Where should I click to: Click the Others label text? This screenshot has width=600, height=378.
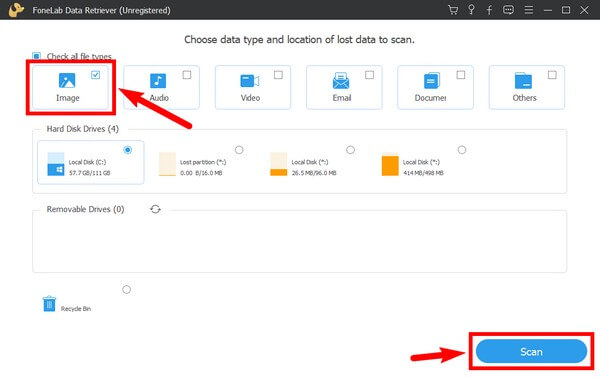pyautogui.click(x=525, y=98)
